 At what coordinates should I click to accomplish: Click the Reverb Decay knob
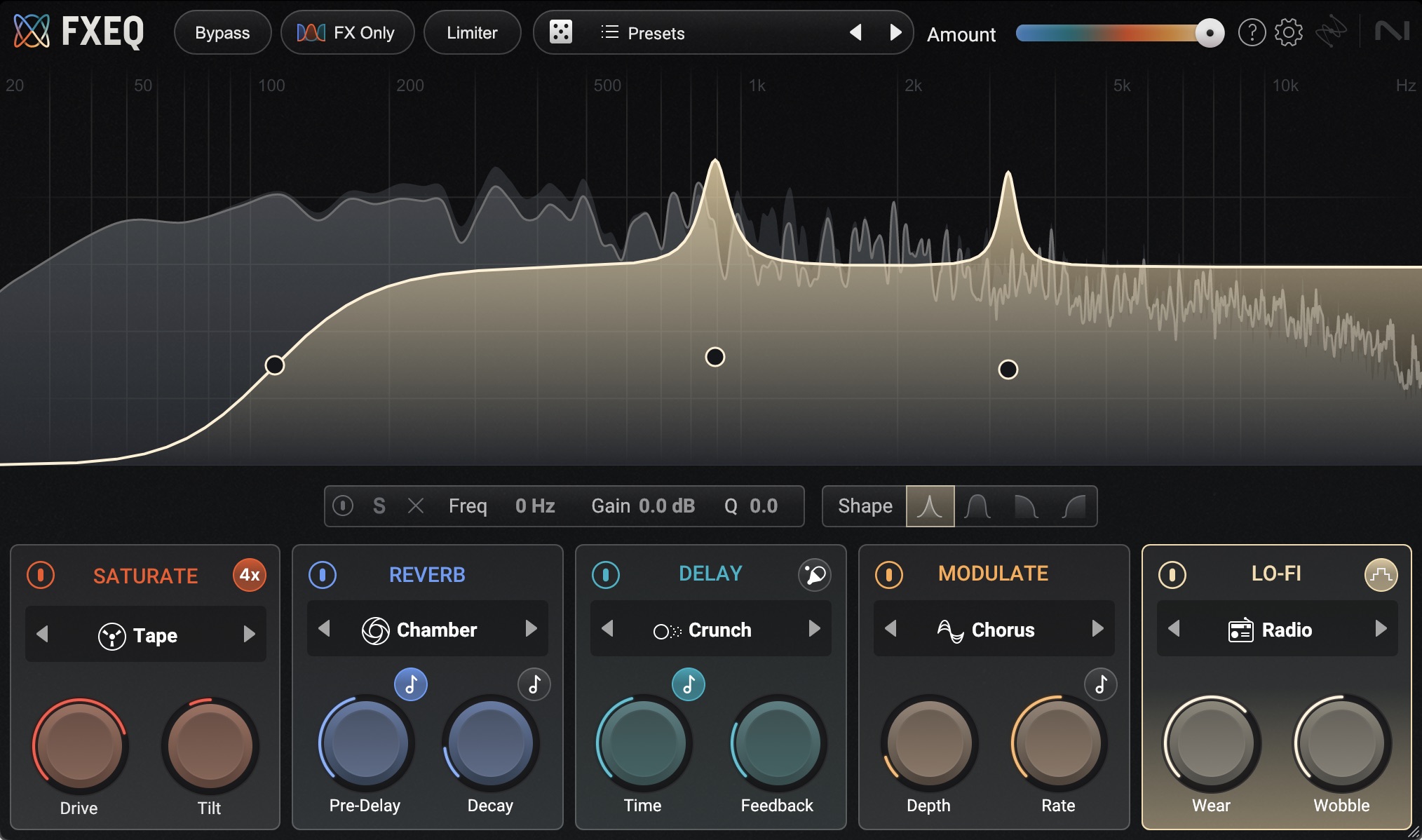490,743
